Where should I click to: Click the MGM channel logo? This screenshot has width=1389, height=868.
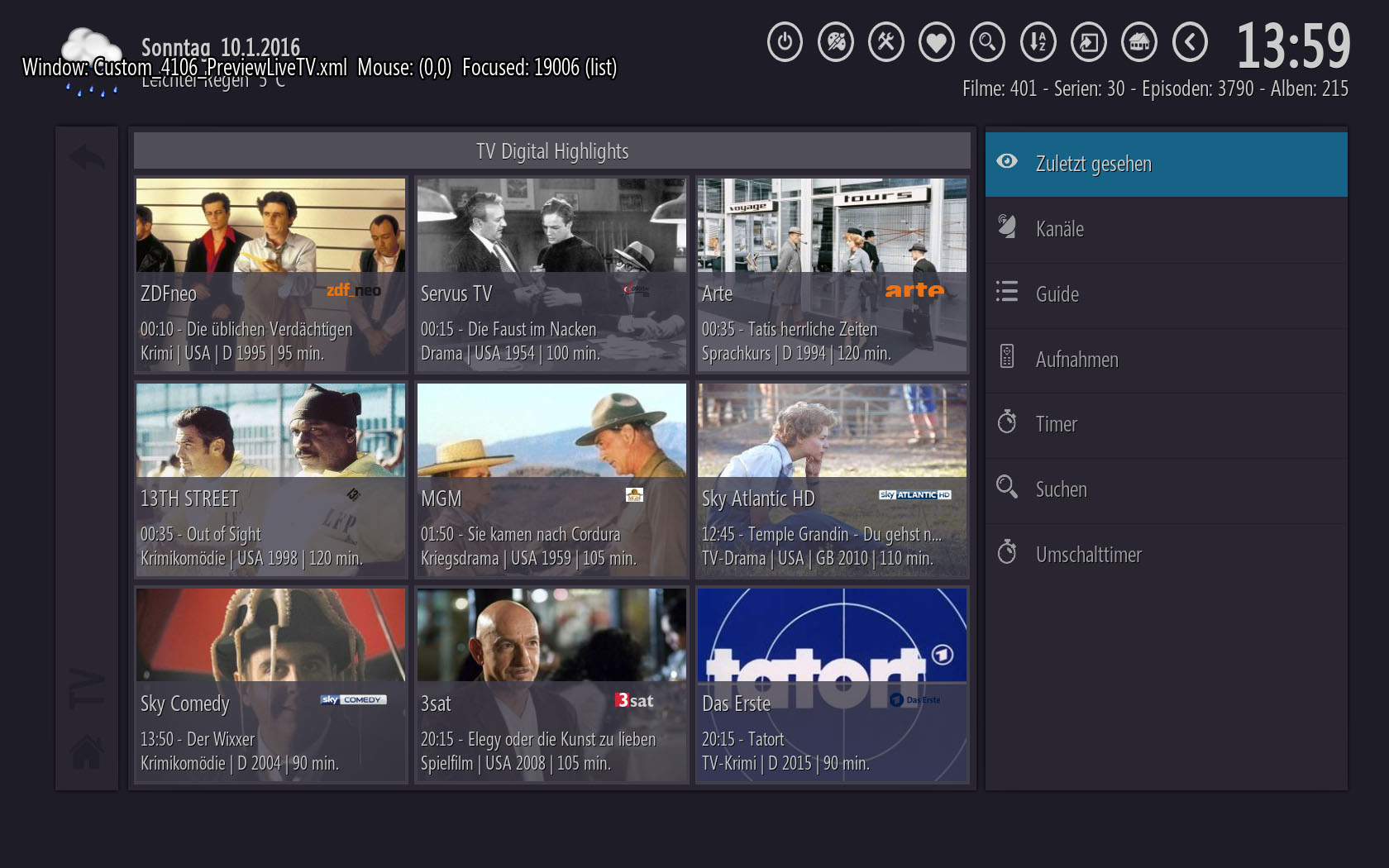634,494
